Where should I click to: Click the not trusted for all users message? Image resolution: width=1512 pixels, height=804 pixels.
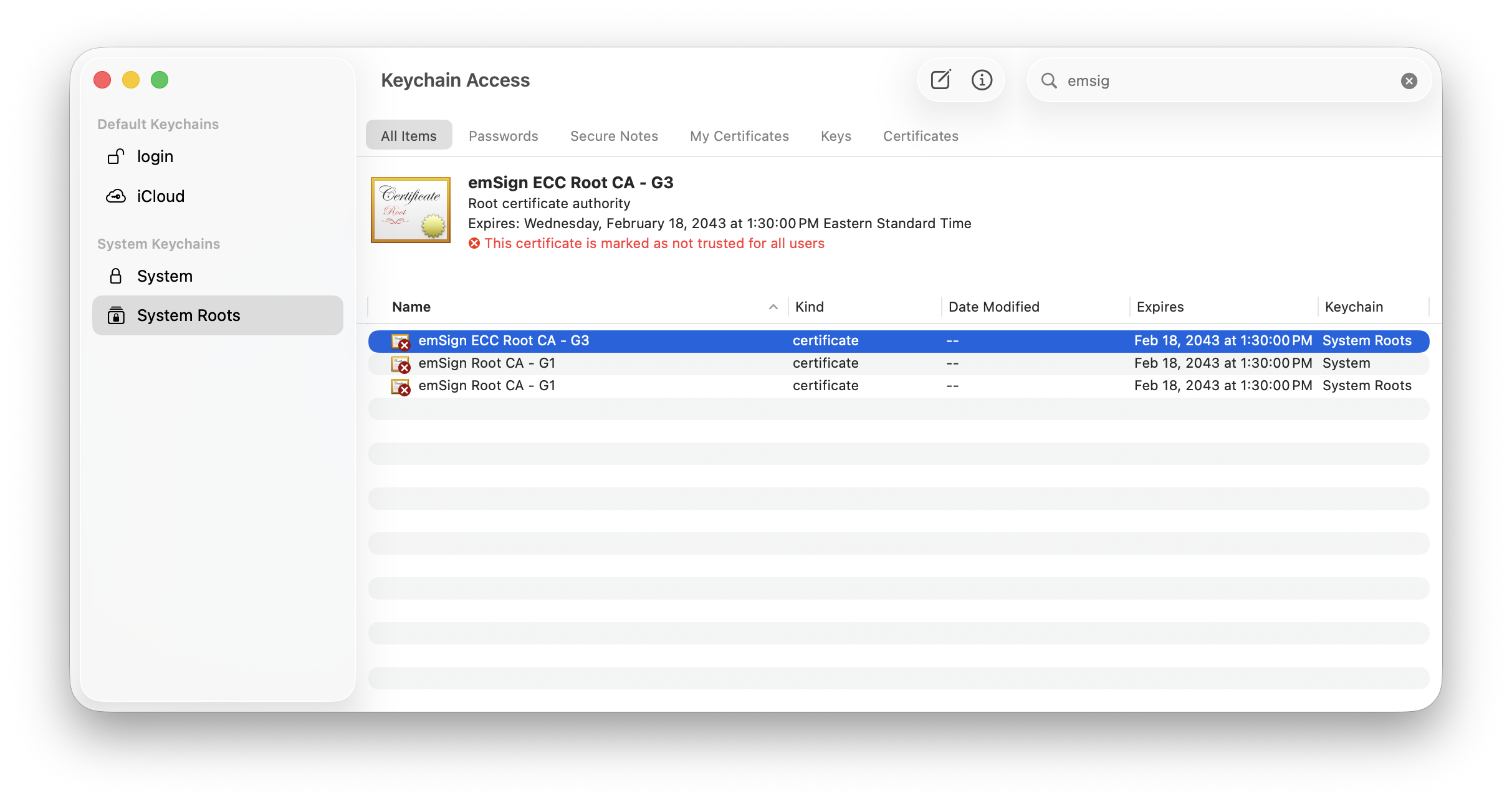click(654, 243)
